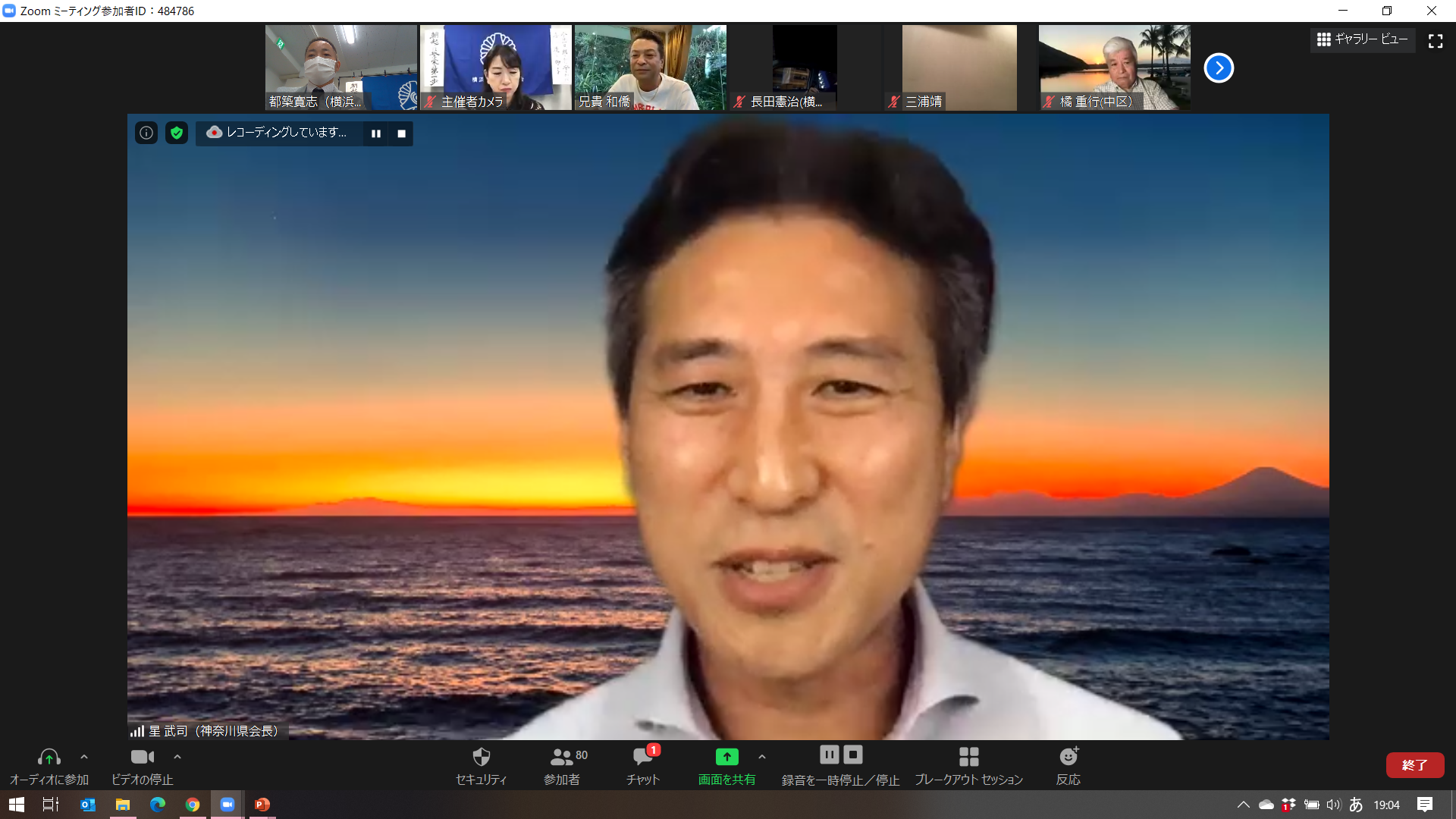Expand the share screen options arrow
This screenshot has height=819, width=1456.
pyautogui.click(x=762, y=757)
